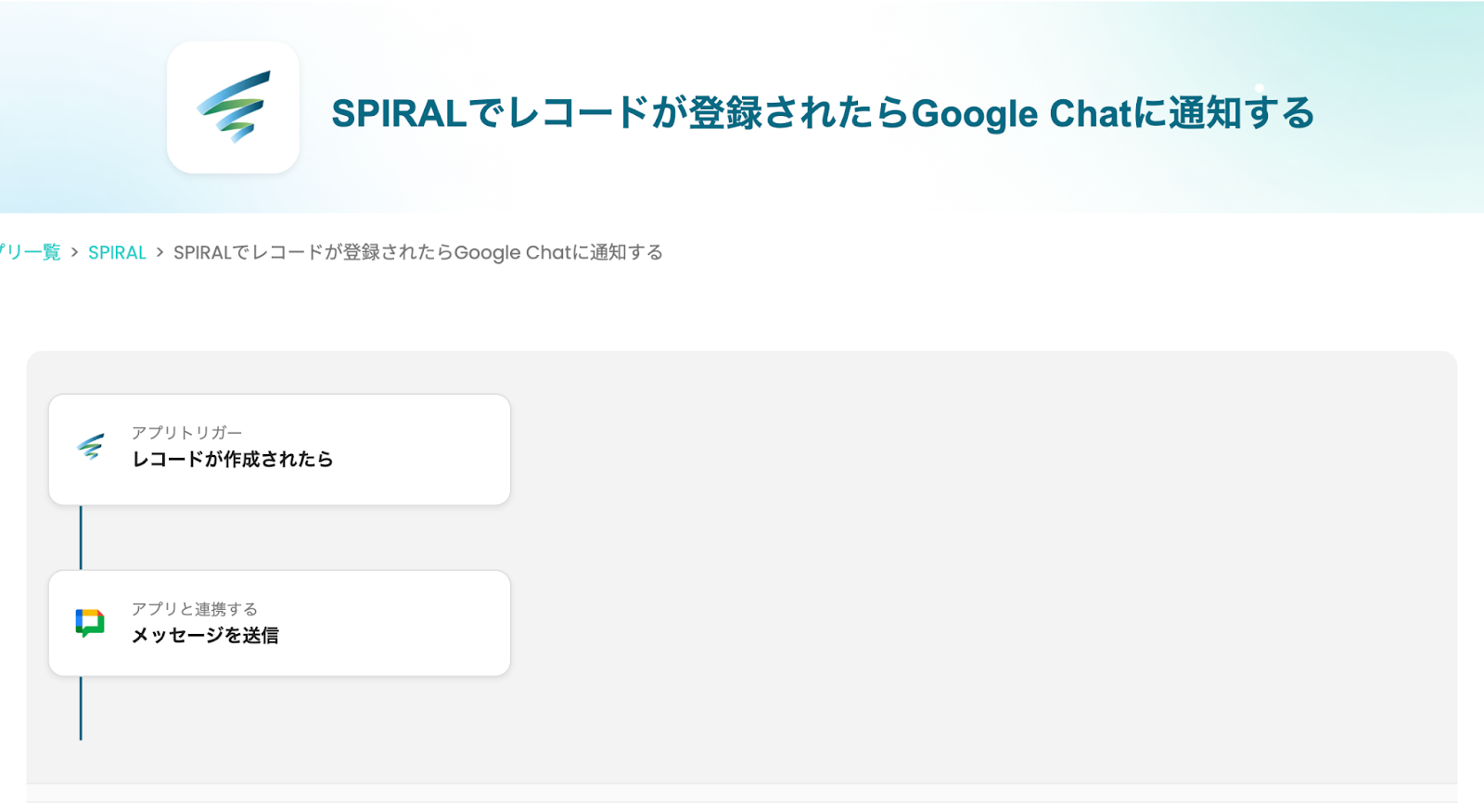Click the chevron separator after SPIRAL
Viewport: 1484px width, 812px height.
(x=160, y=252)
